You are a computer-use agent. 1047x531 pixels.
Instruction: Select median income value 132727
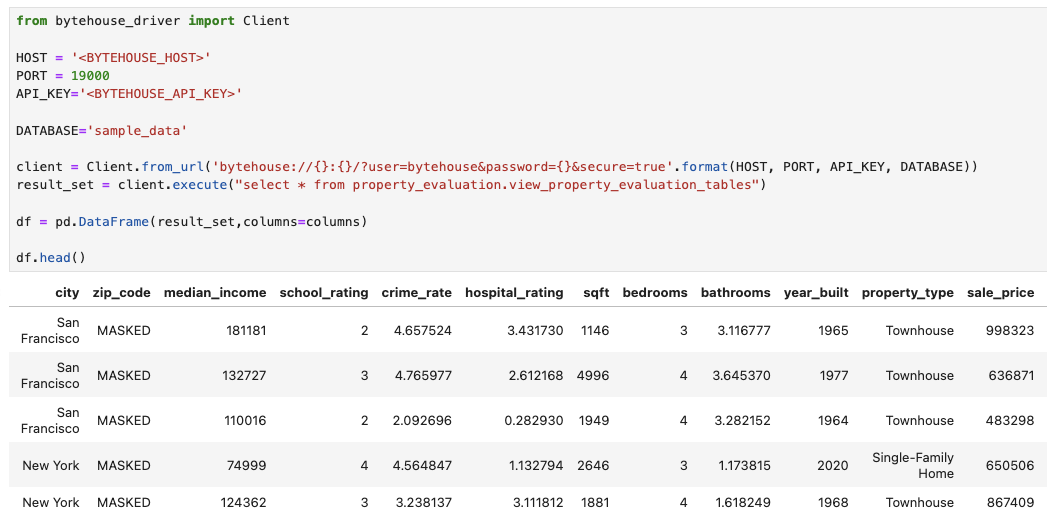point(244,375)
